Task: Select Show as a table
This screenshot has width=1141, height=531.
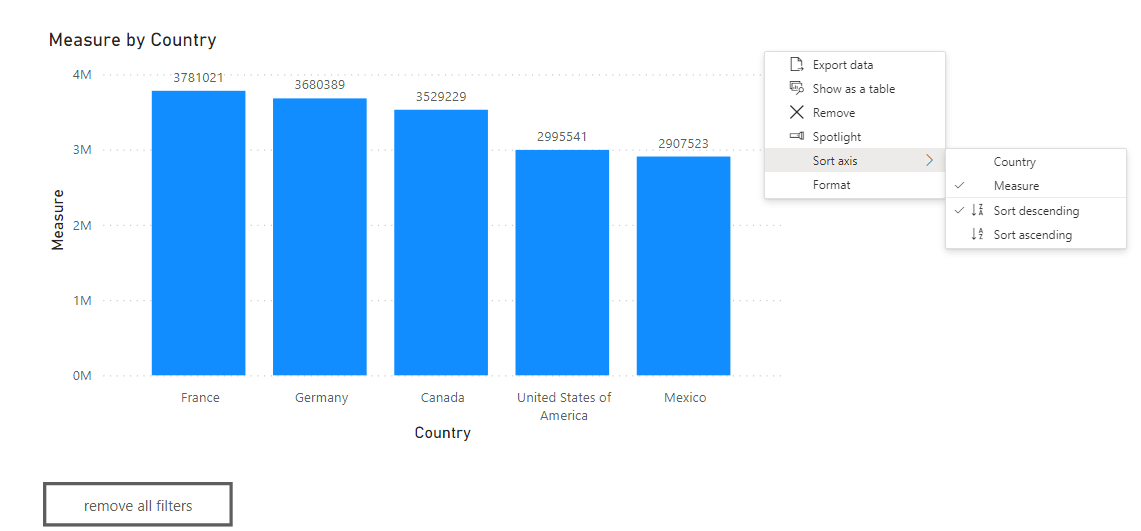Action: (854, 89)
